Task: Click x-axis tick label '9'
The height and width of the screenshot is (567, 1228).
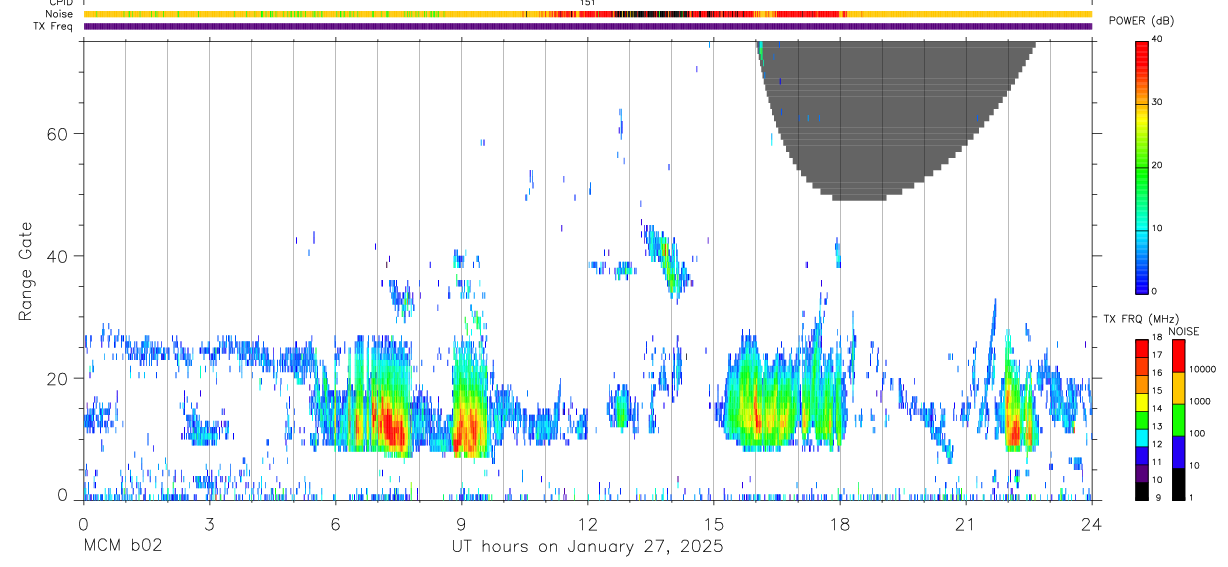Action: pyautogui.click(x=461, y=524)
